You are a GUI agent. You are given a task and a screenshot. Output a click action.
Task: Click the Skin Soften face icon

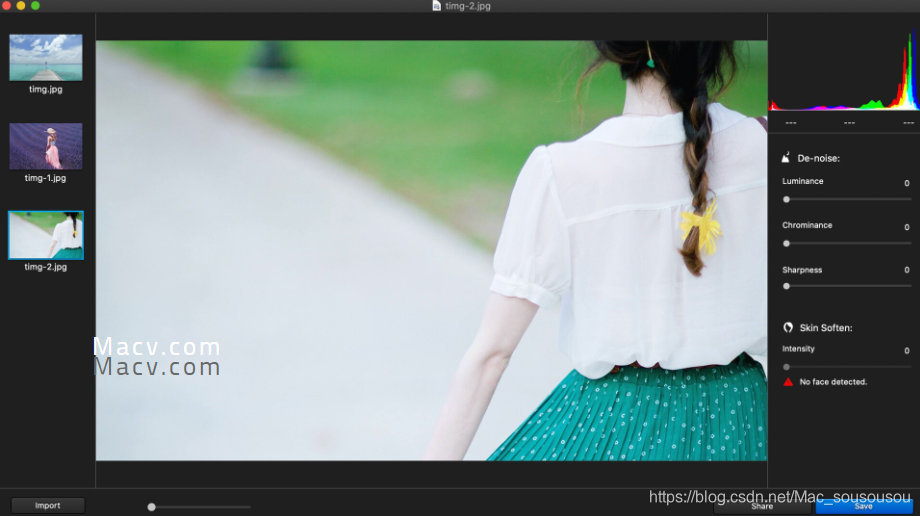pyautogui.click(x=788, y=328)
